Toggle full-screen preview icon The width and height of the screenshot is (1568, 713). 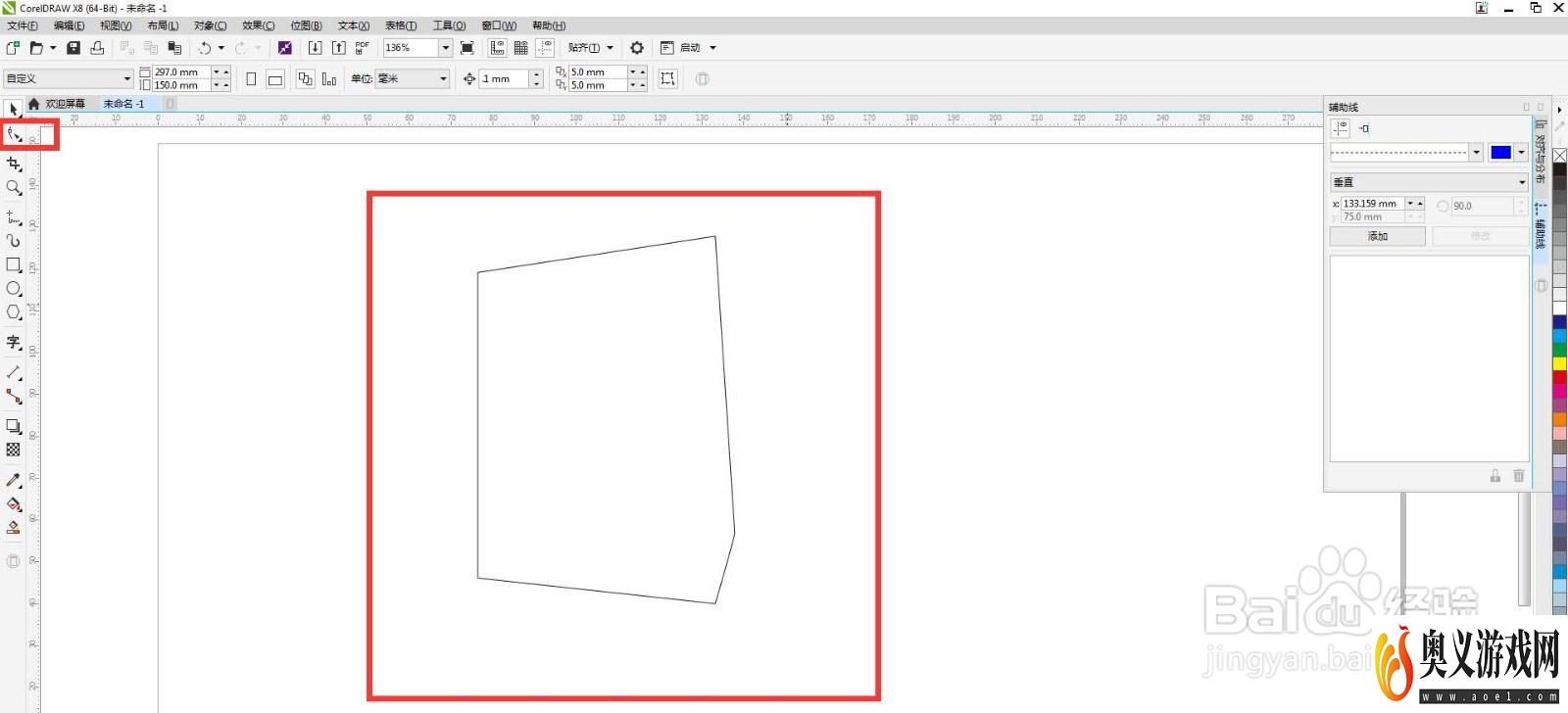(x=467, y=47)
